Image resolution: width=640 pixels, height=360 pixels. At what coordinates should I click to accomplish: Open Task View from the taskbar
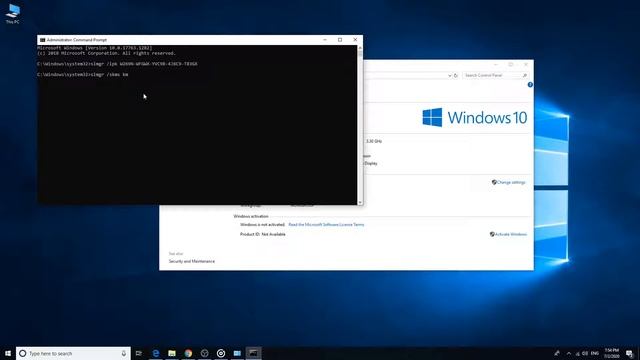[x=139, y=353]
